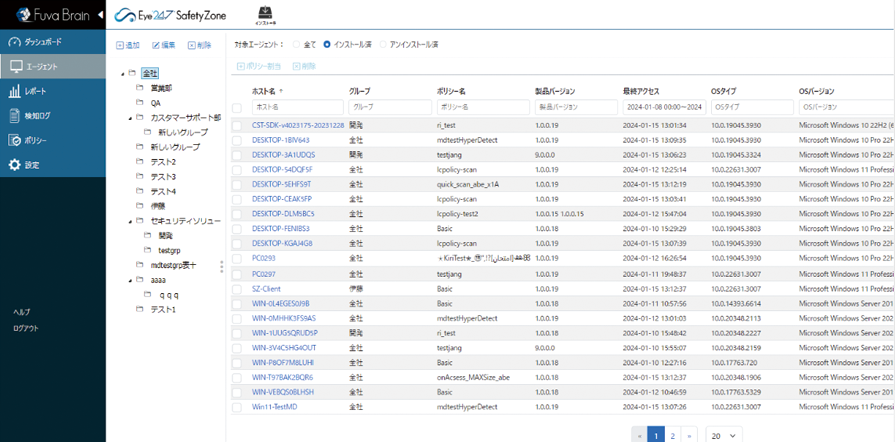Collapse the 全社 tree node
Screen dimensions: 895x442
pos(123,74)
